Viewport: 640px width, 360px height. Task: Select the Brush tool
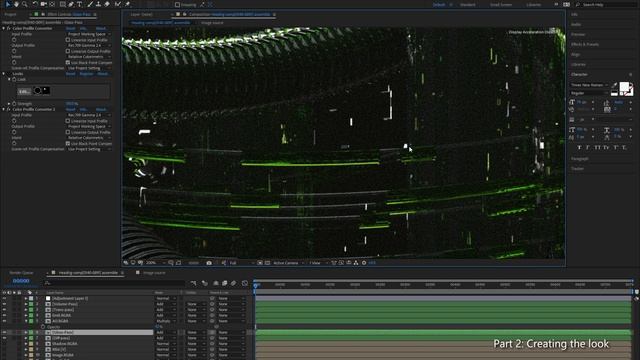tap(90, 4)
